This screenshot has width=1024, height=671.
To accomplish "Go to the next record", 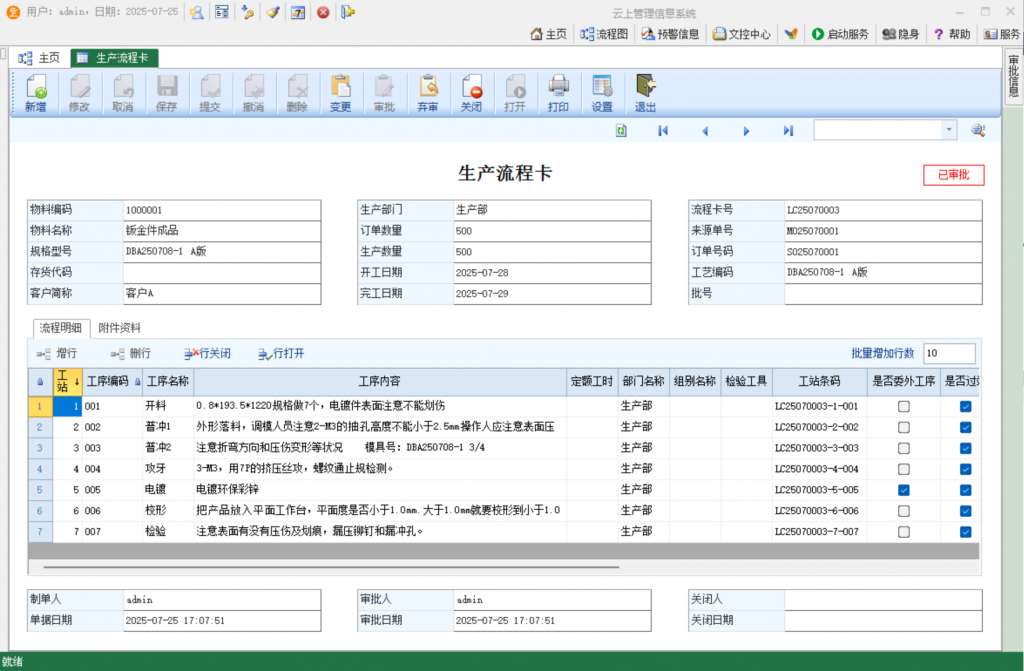I will tap(746, 131).
